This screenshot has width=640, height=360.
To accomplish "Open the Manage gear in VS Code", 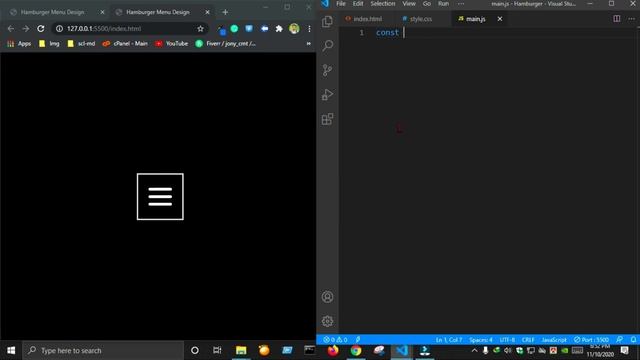I will point(327,321).
